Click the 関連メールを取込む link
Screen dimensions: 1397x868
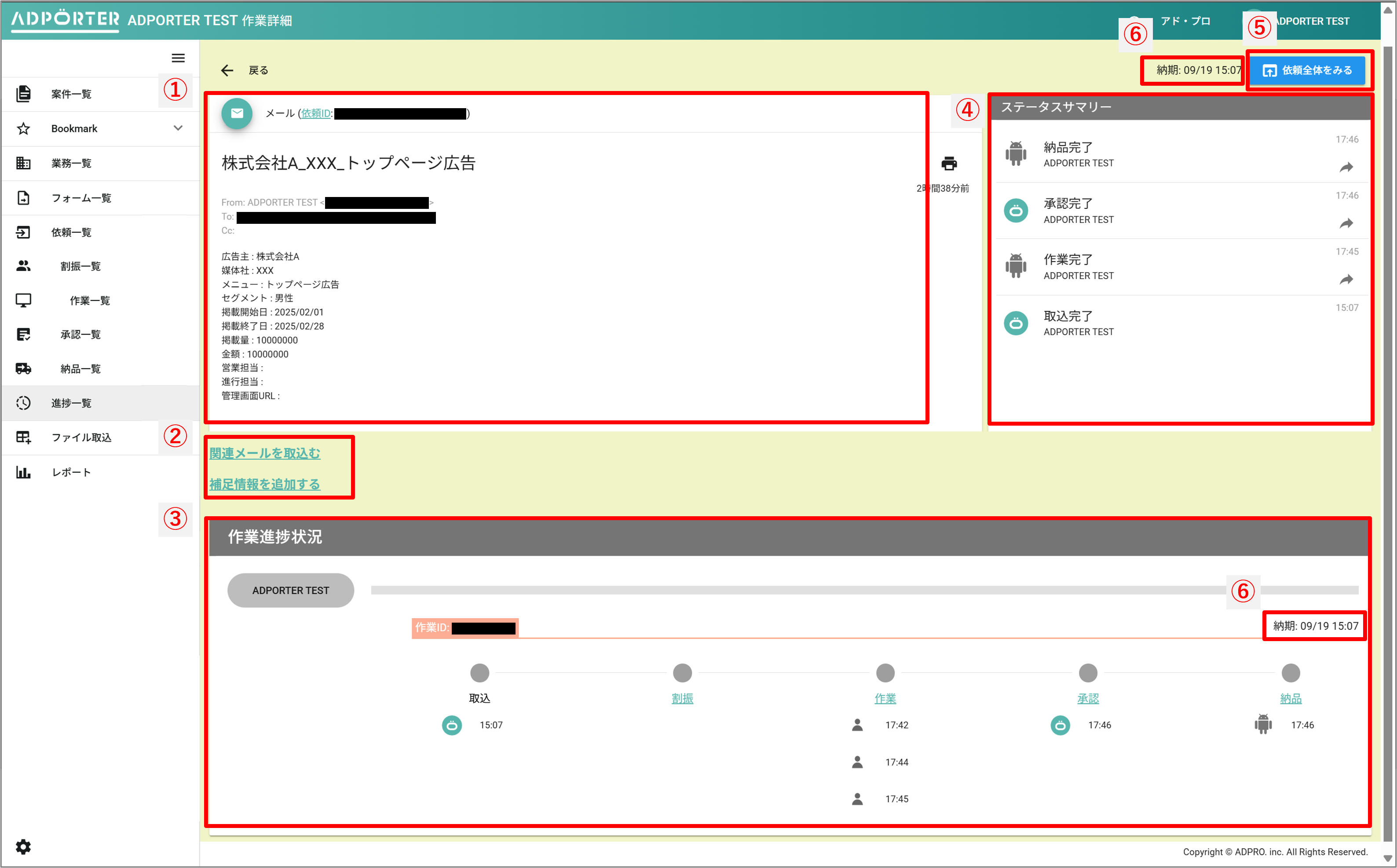click(x=265, y=453)
